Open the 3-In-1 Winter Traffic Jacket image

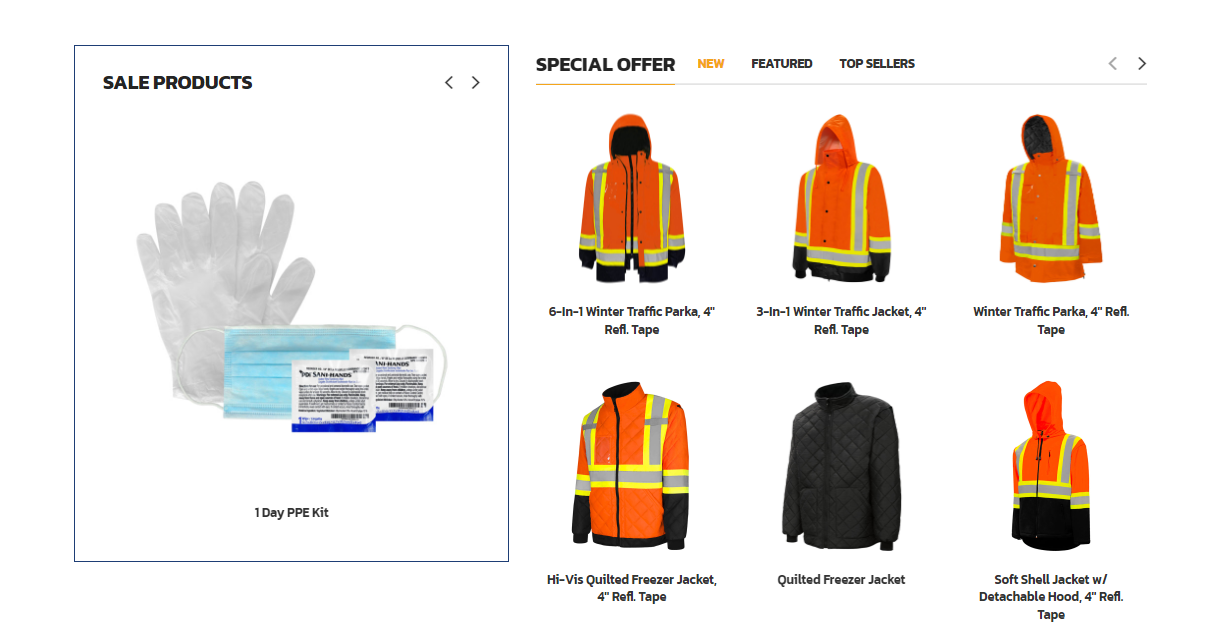point(841,199)
